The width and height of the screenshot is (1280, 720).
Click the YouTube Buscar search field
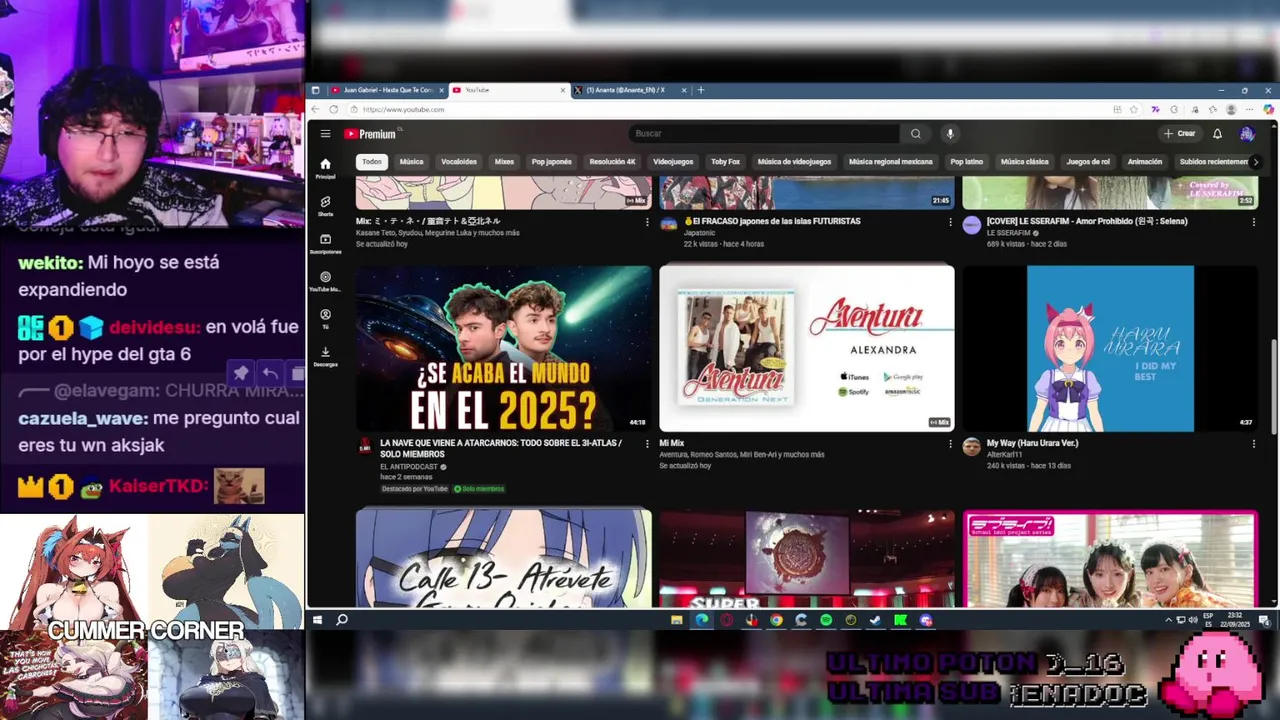764,134
